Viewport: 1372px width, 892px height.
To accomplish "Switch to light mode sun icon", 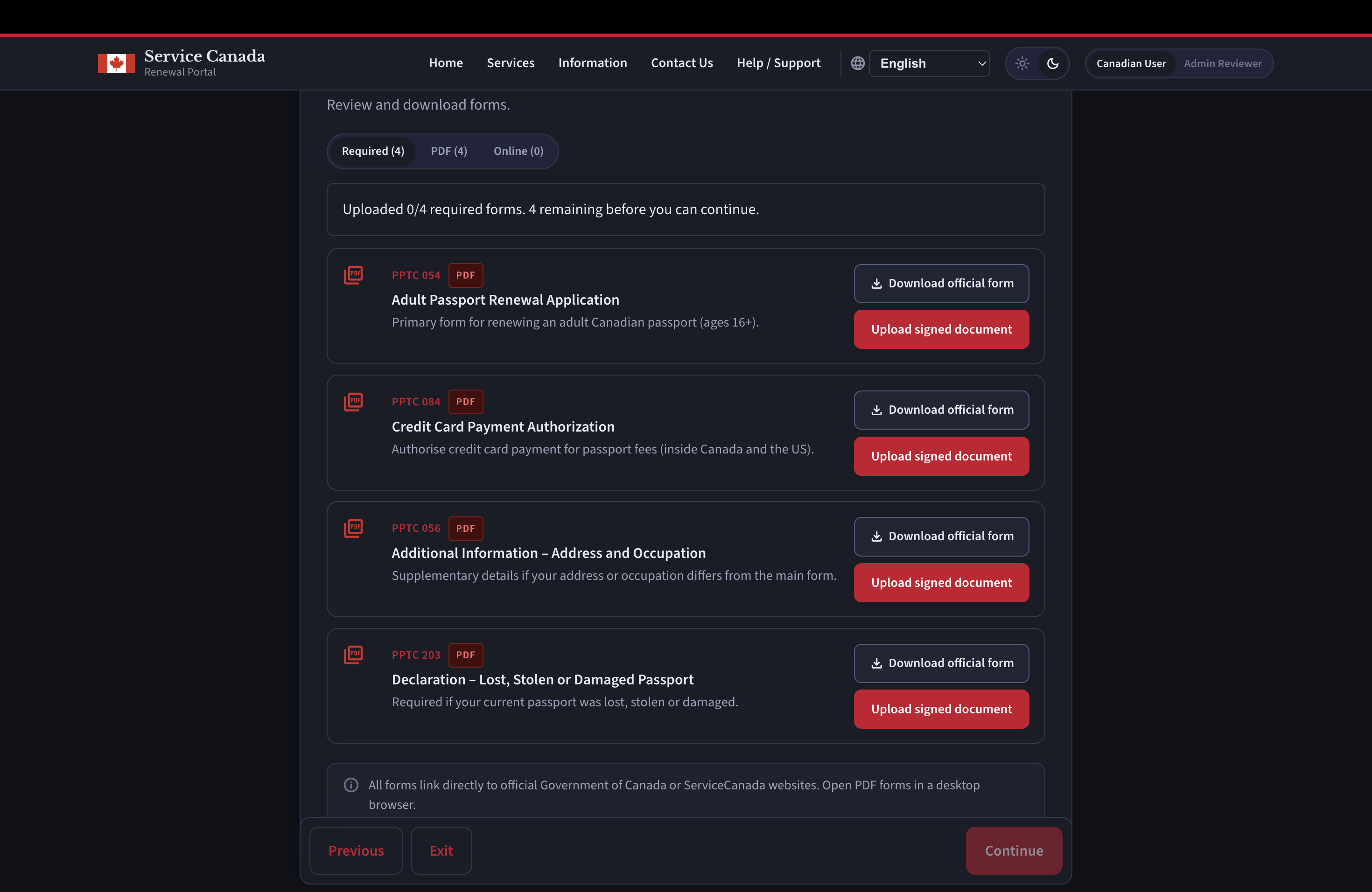I will (x=1022, y=63).
